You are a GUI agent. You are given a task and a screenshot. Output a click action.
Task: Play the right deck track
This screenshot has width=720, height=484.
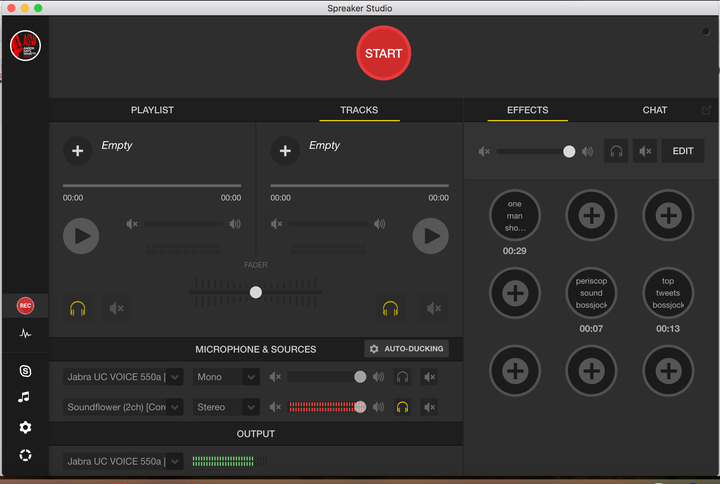(431, 236)
